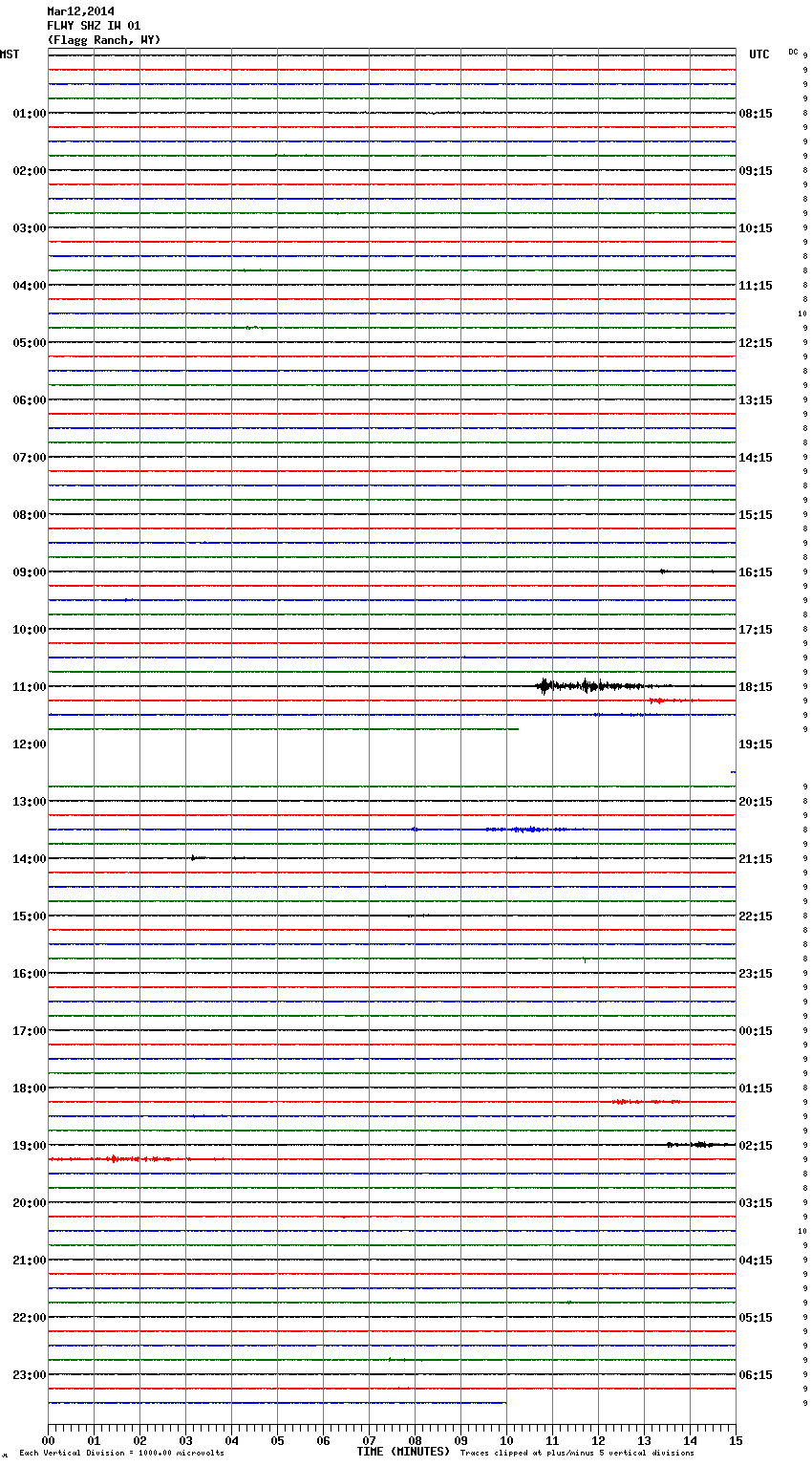Image resolution: width=812 pixels, height=1466 pixels.
Task: Click the "20:15" UTC time label
Action: [x=756, y=802]
